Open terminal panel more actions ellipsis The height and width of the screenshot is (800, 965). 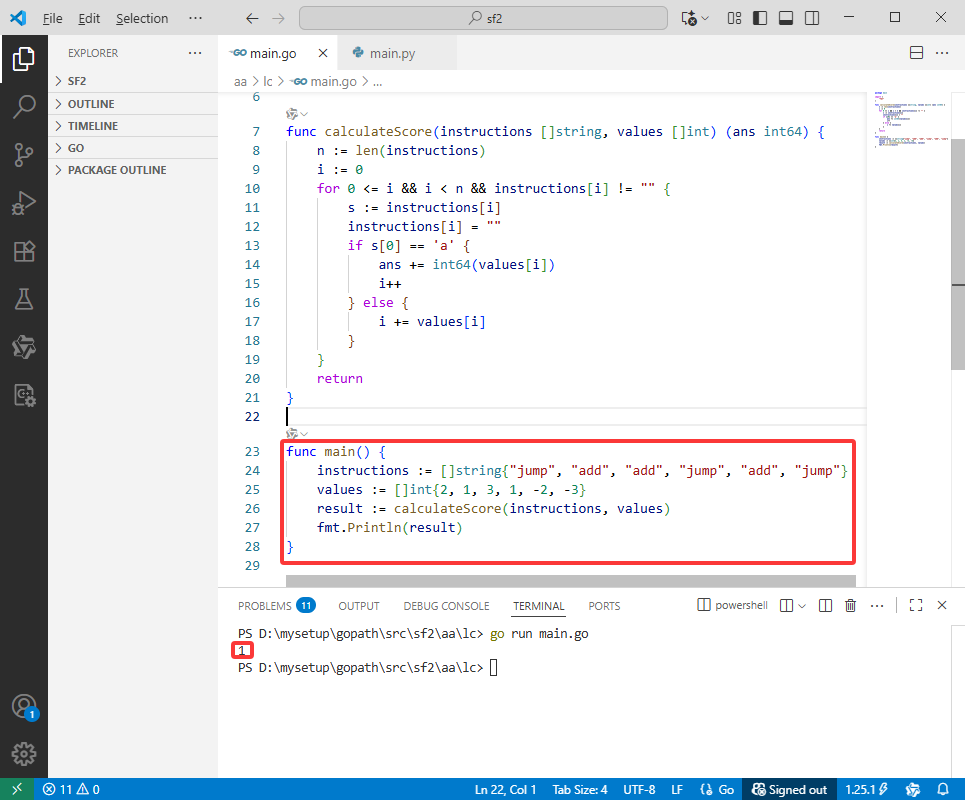pyautogui.click(x=877, y=606)
